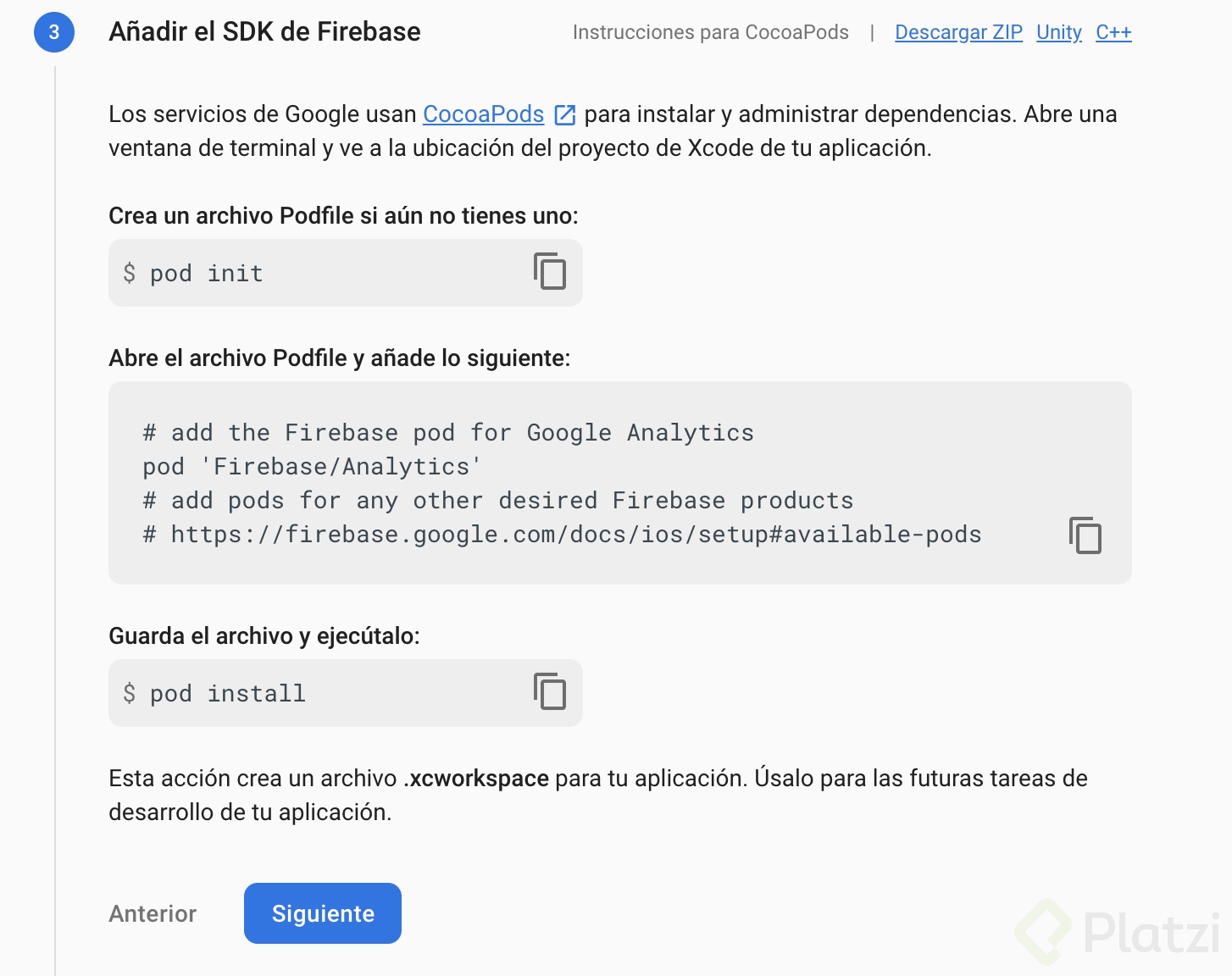Click the firebase.google.com docs URL comment line
Viewport: 1232px width, 976px height.
562,535
